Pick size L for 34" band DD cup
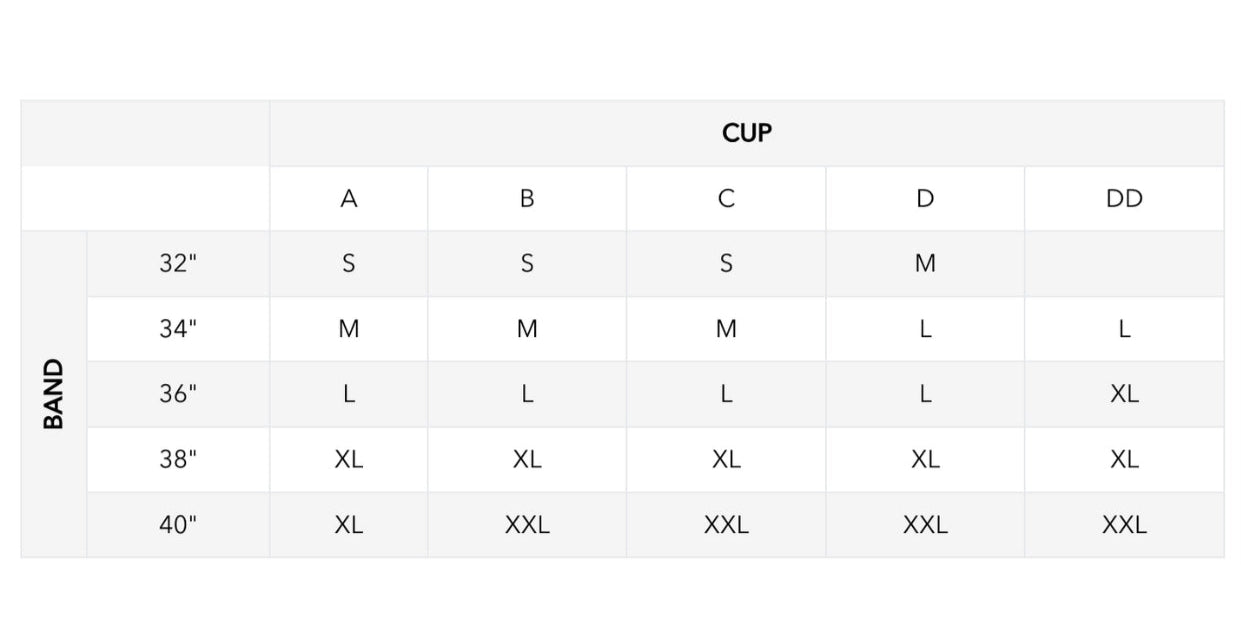Viewport: 1241px width, 620px height. click(x=1124, y=329)
